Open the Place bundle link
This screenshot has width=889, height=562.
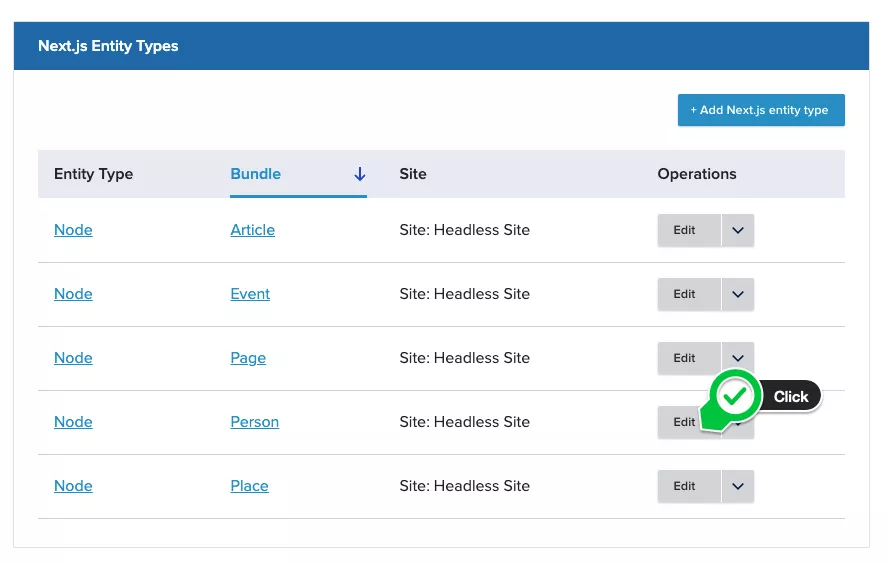coord(249,486)
